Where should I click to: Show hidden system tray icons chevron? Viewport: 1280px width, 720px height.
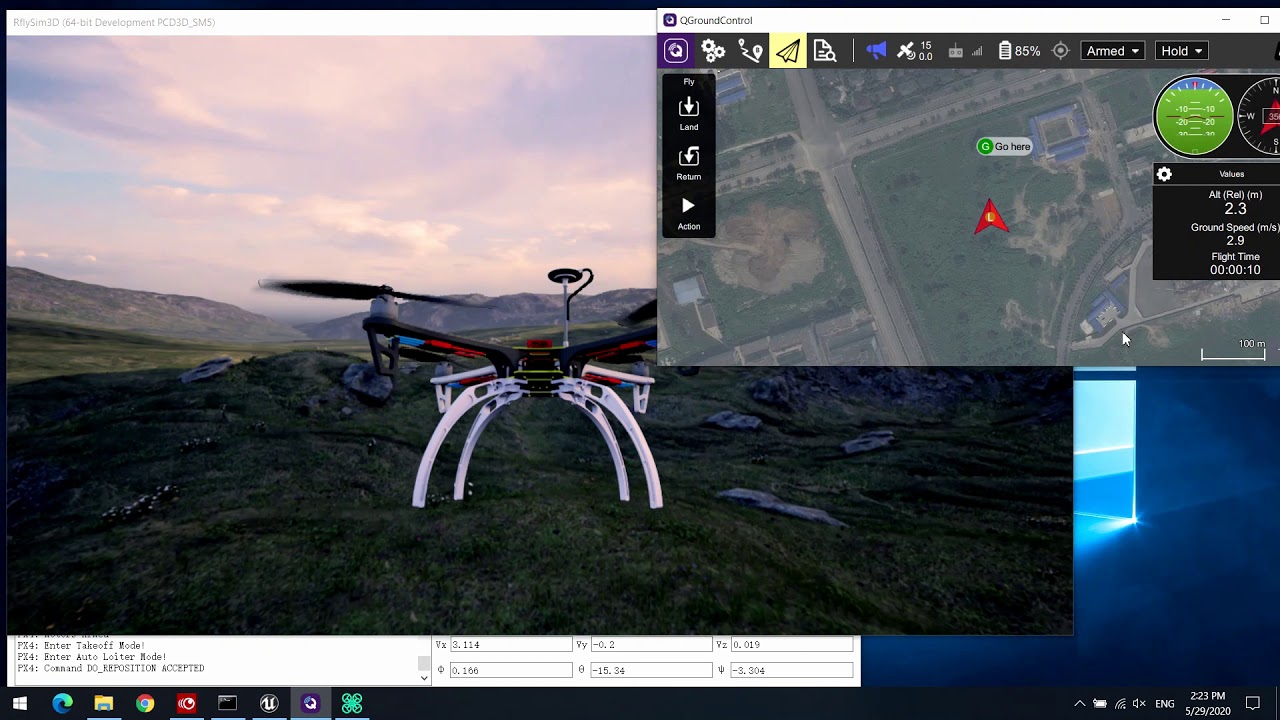click(x=1079, y=704)
